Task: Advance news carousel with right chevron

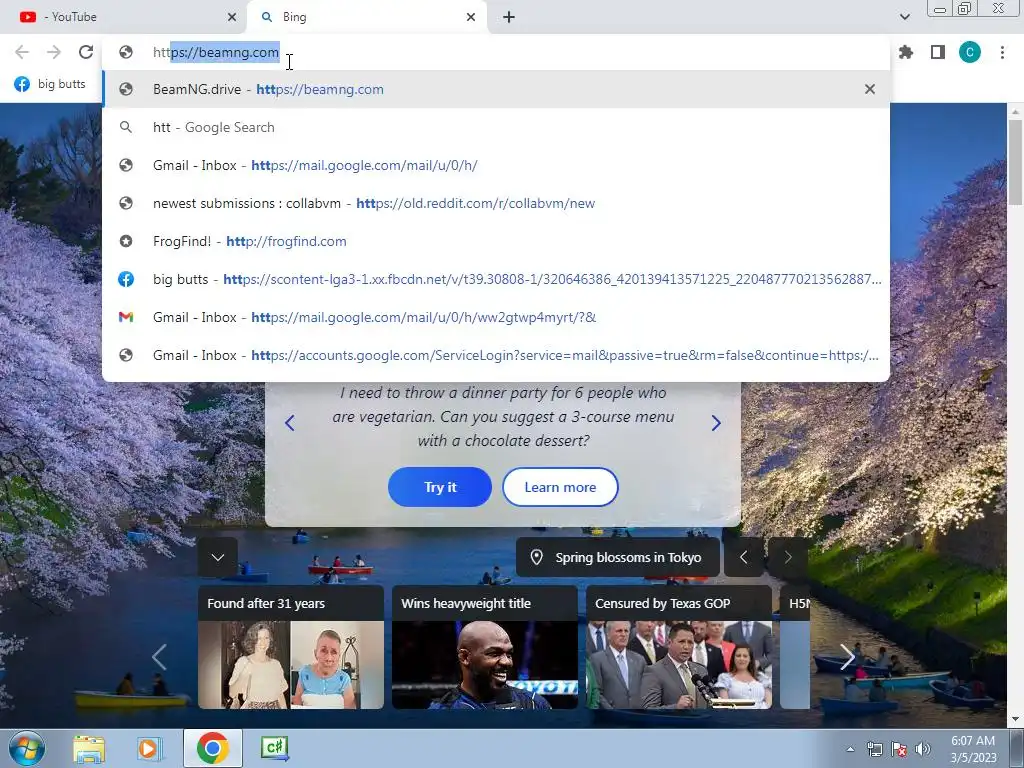Action: click(x=847, y=657)
